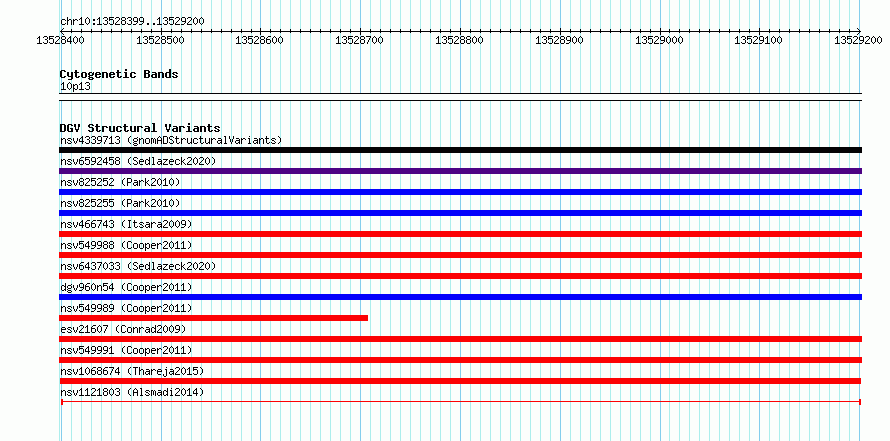Click ruler position 13528700

pyautogui.click(x=360, y=40)
